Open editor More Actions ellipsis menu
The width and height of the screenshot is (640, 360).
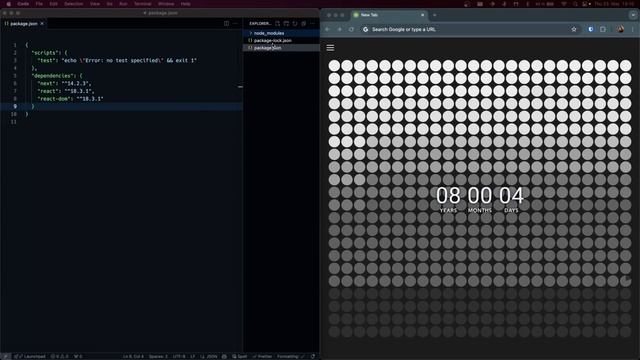click(x=235, y=24)
